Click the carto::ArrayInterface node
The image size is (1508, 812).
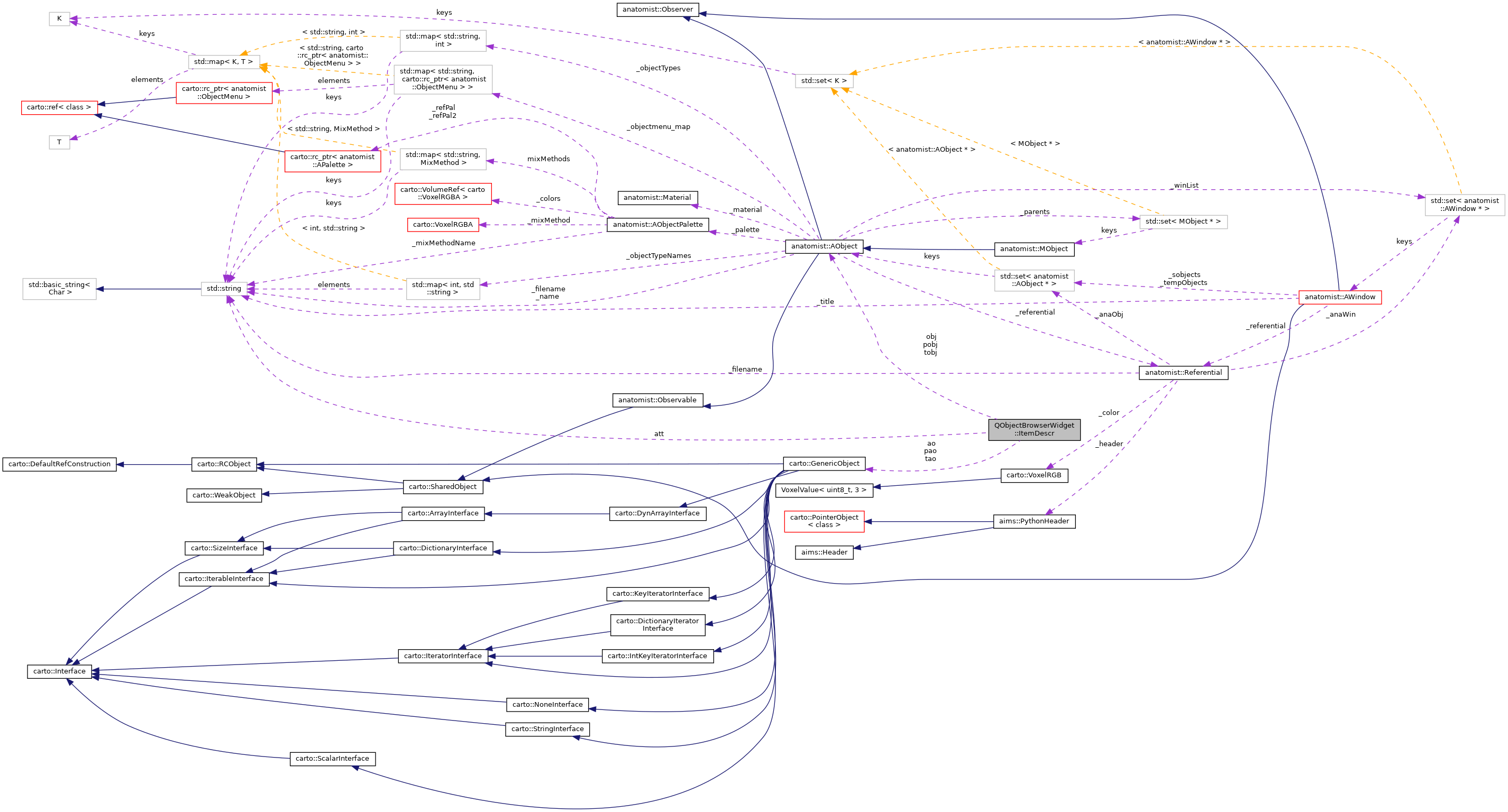click(443, 514)
